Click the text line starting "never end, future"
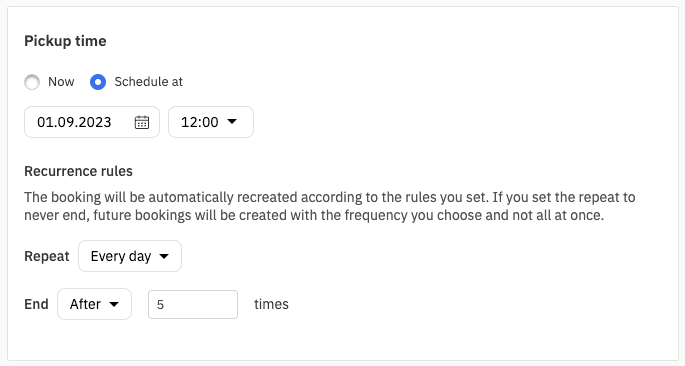 pos(314,215)
